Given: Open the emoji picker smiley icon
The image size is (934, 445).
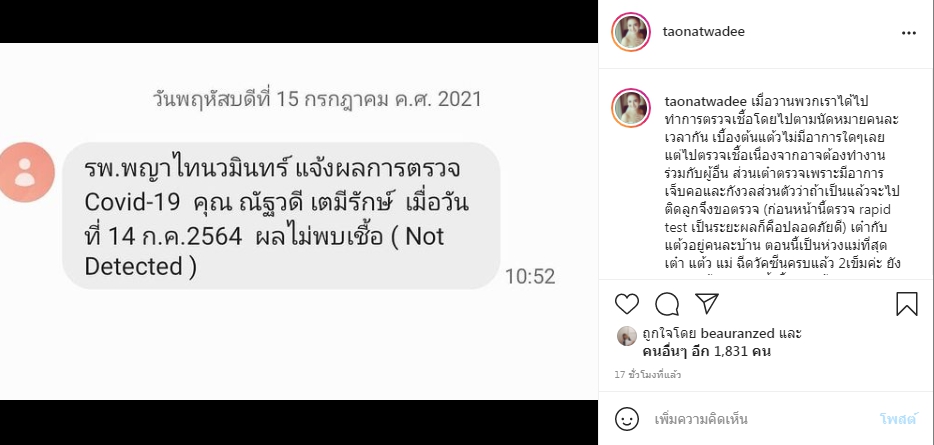Looking at the screenshot, I should [627, 419].
